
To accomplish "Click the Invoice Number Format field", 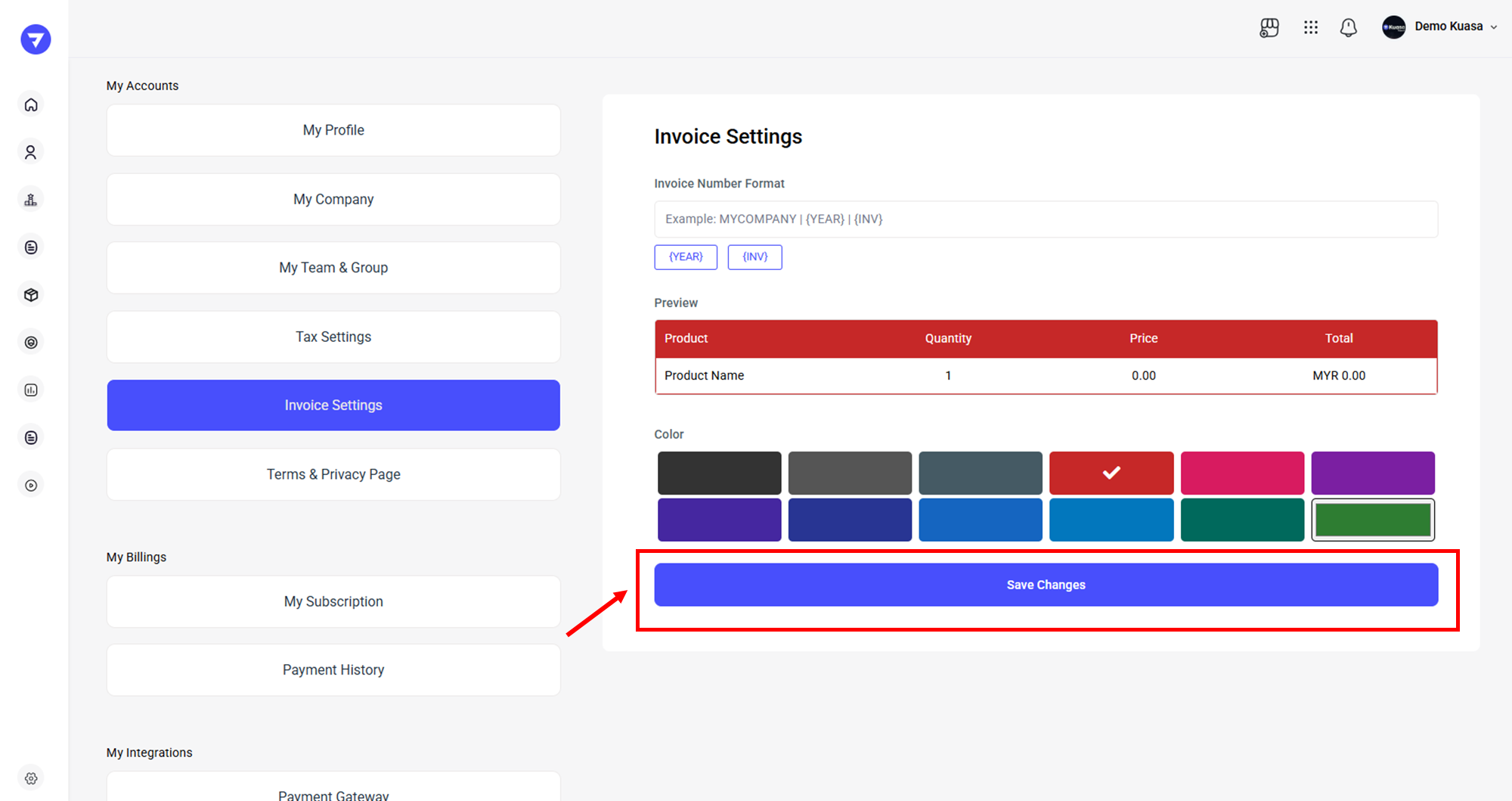I will 1046,219.
